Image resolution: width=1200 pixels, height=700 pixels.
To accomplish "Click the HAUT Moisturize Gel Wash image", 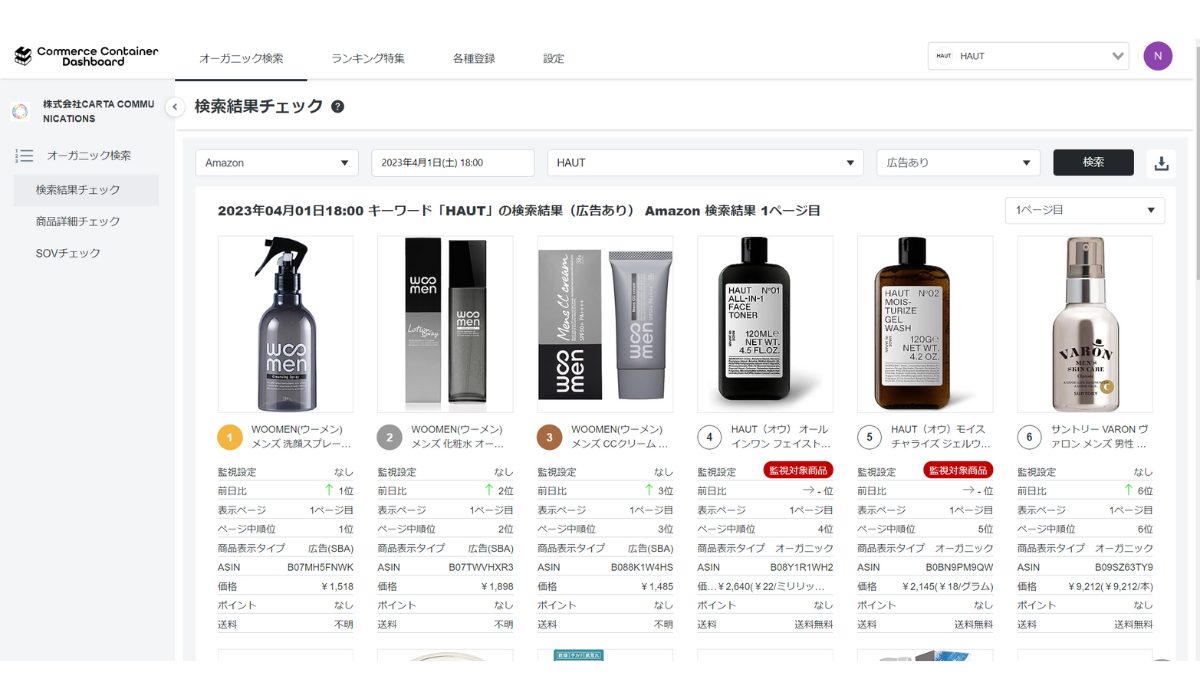I will click(925, 324).
